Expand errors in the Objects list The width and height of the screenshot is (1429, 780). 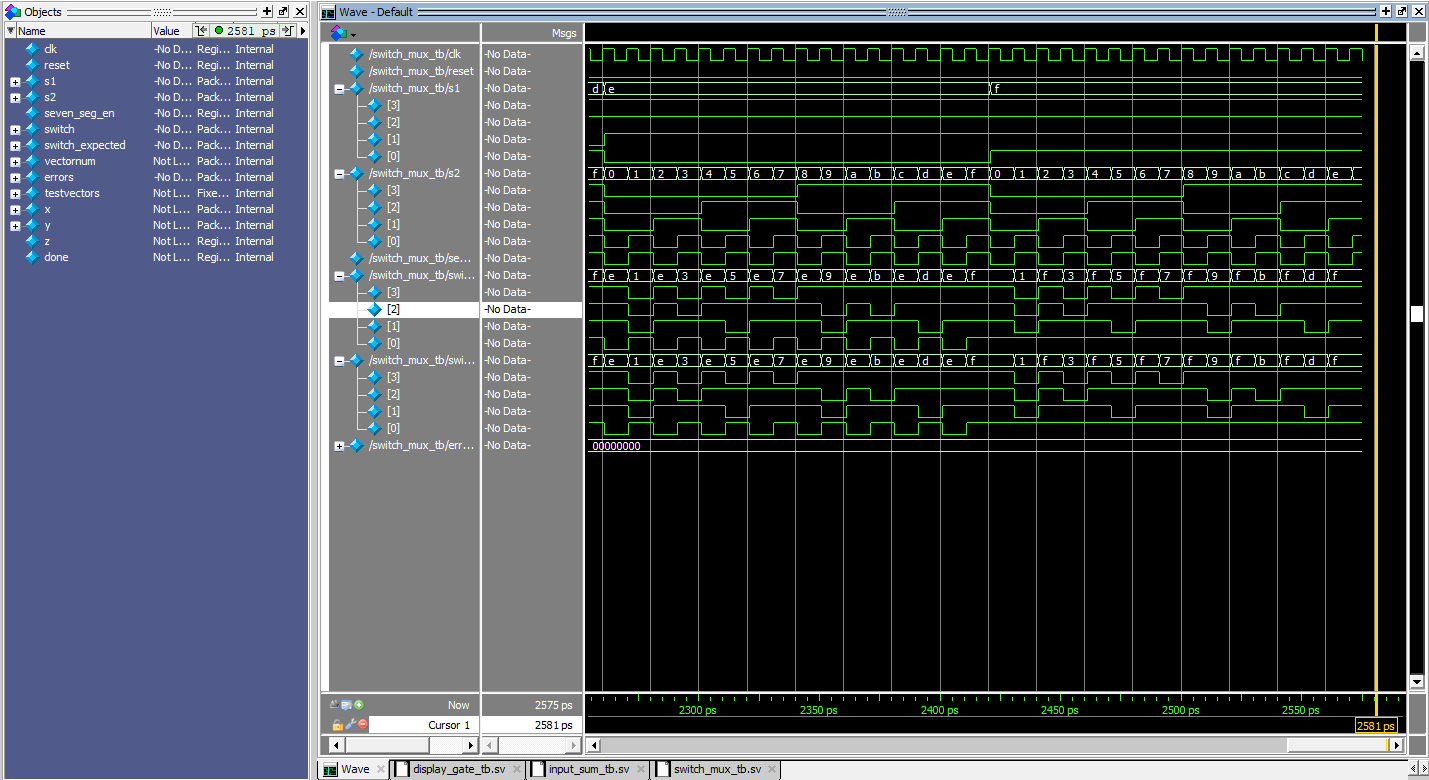click(x=15, y=177)
